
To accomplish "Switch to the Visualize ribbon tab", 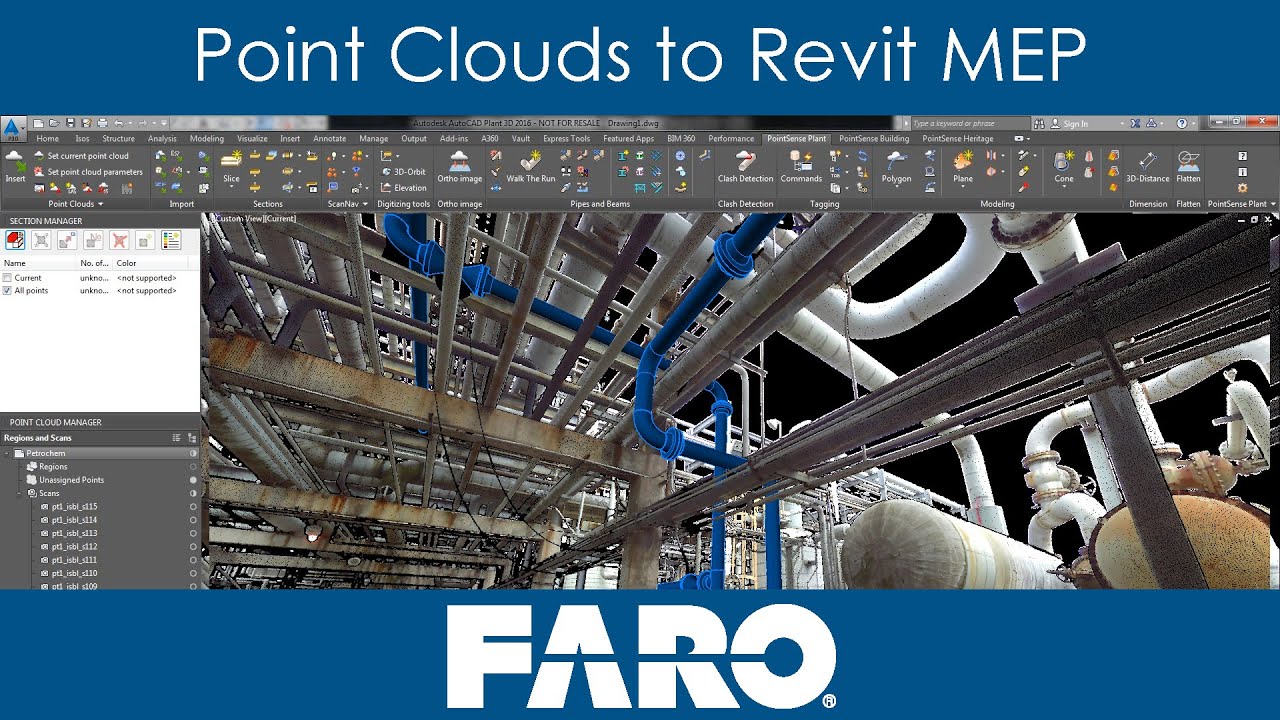I will click(x=252, y=139).
